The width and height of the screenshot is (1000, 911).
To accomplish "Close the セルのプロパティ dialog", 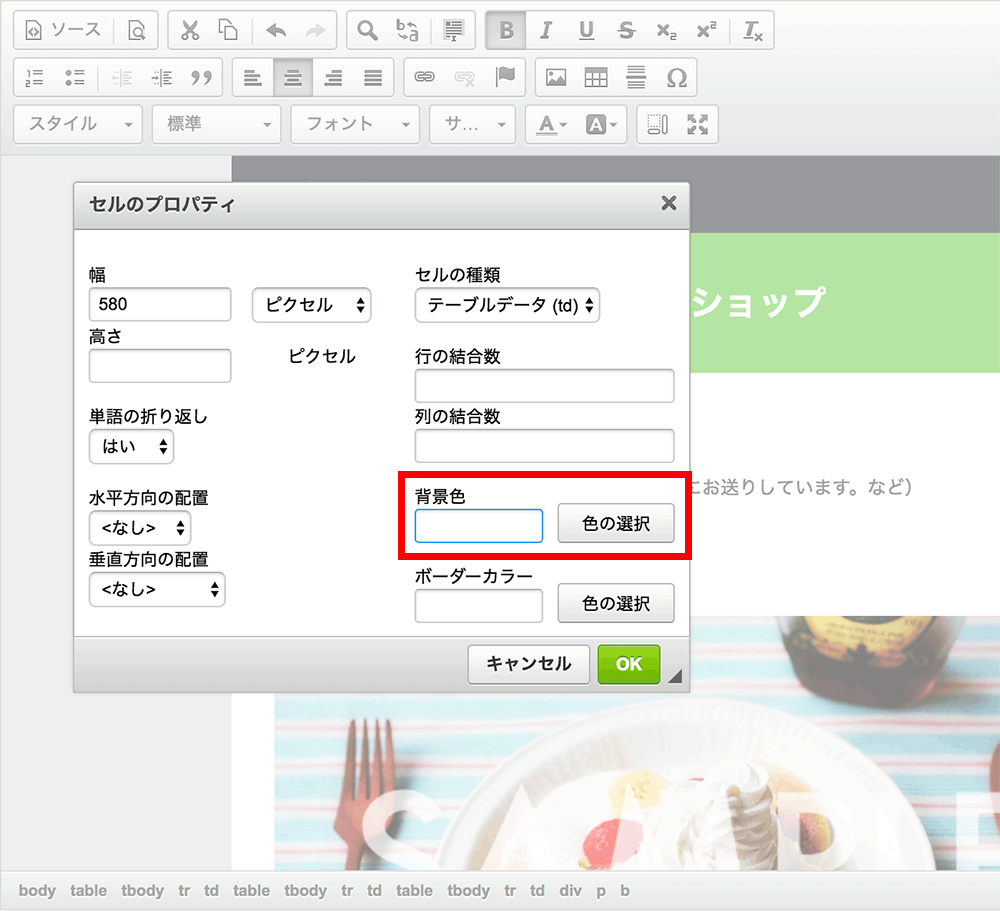I will (x=669, y=203).
